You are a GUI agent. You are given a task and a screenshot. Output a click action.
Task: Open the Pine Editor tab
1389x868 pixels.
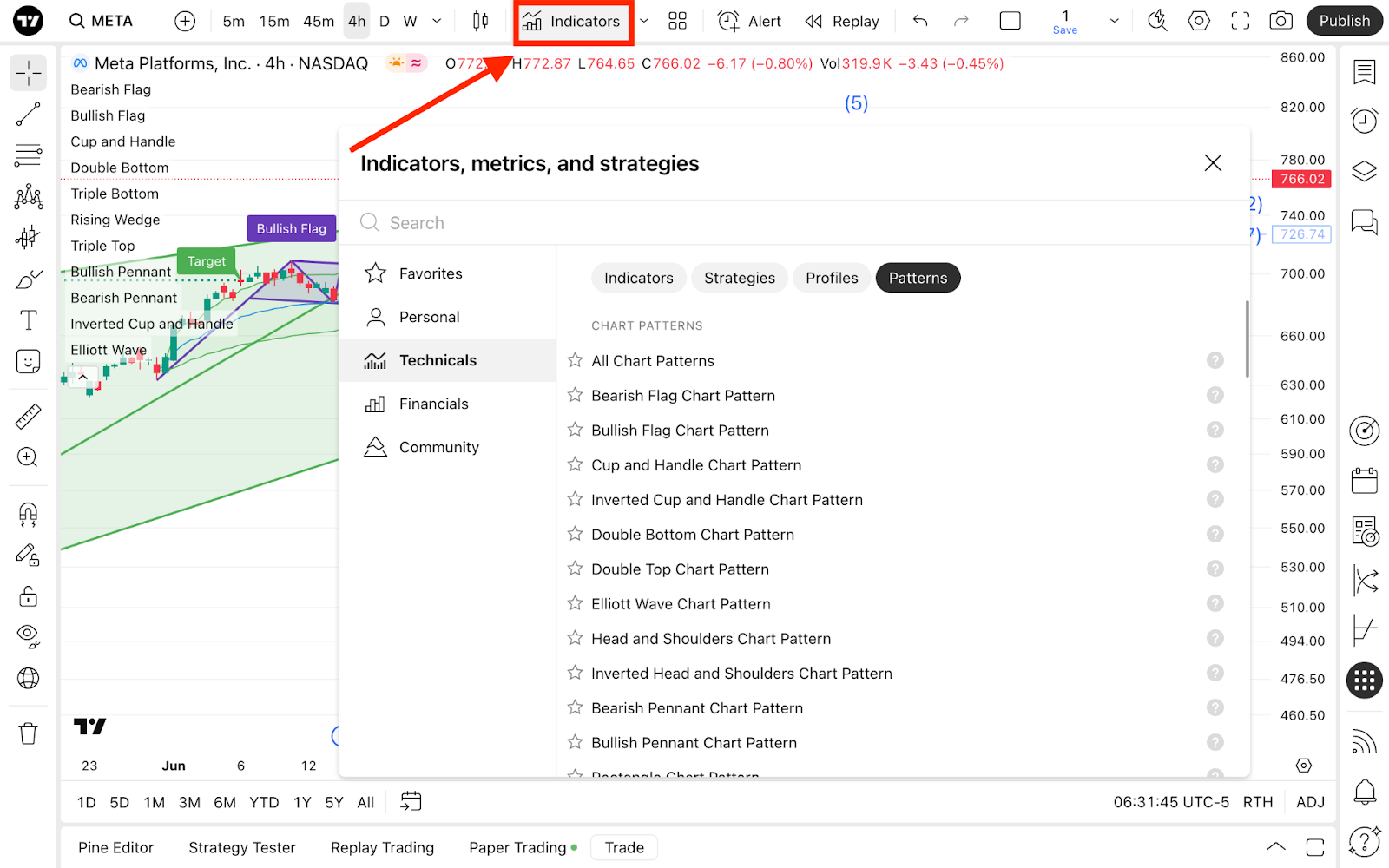(x=115, y=847)
